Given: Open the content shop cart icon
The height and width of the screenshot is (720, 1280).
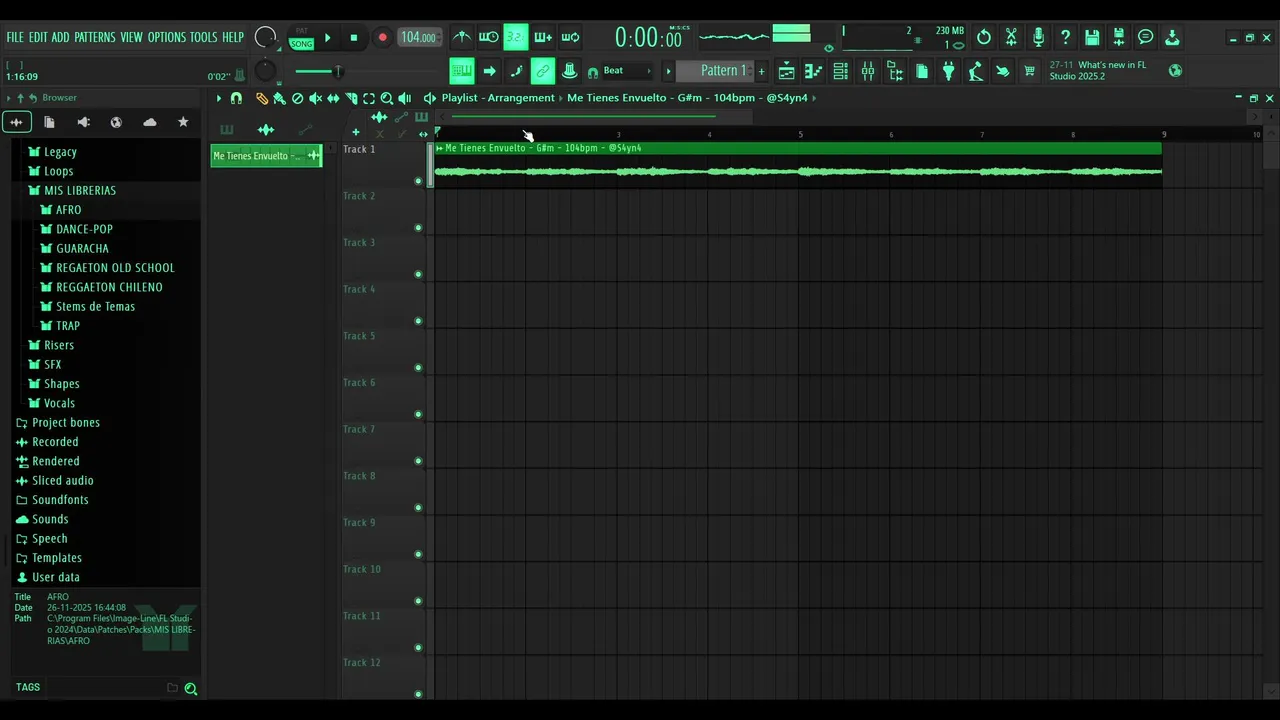Looking at the screenshot, I should pos(1030,71).
